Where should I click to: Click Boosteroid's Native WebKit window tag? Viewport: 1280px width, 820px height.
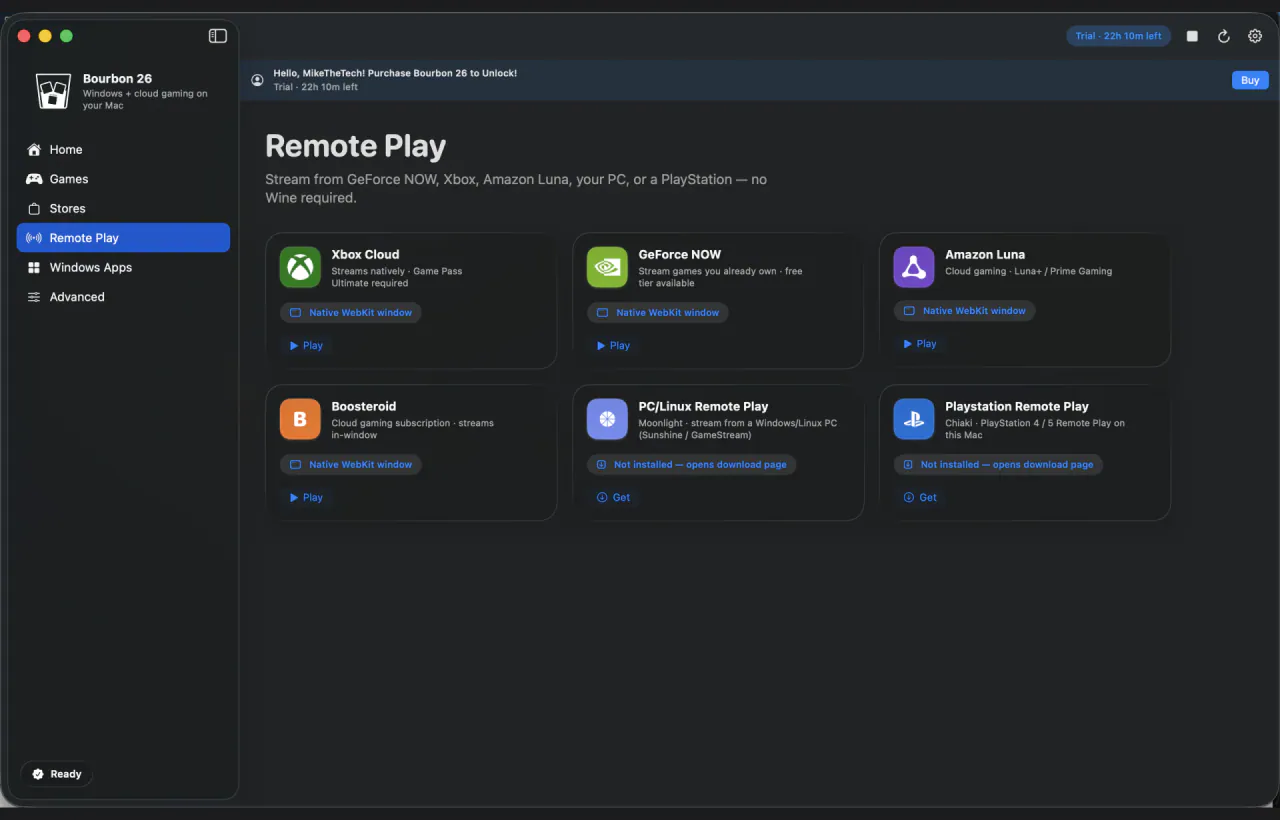[351, 465]
